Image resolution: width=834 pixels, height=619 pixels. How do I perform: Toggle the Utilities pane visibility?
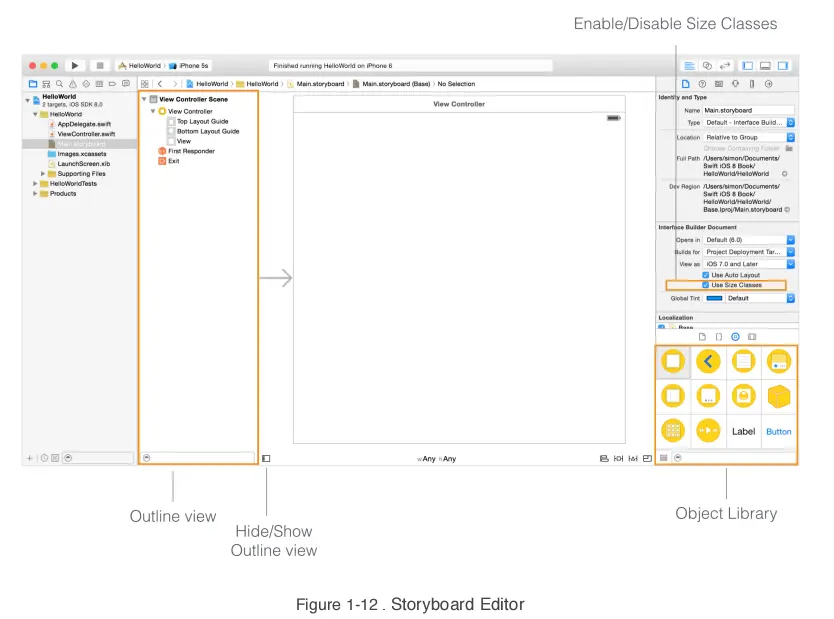(783, 65)
